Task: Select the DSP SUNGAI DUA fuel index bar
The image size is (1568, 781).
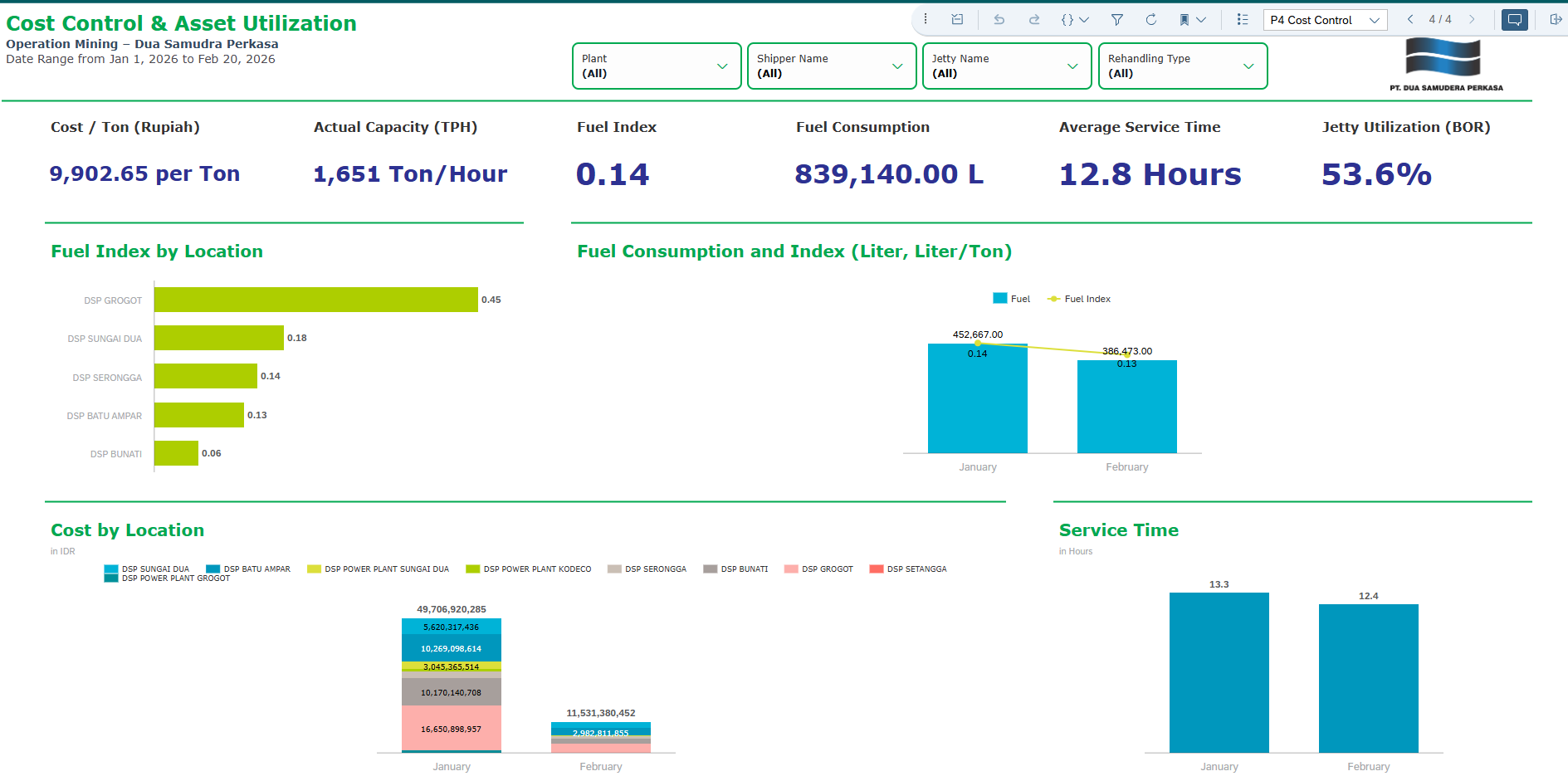Action: point(219,338)
